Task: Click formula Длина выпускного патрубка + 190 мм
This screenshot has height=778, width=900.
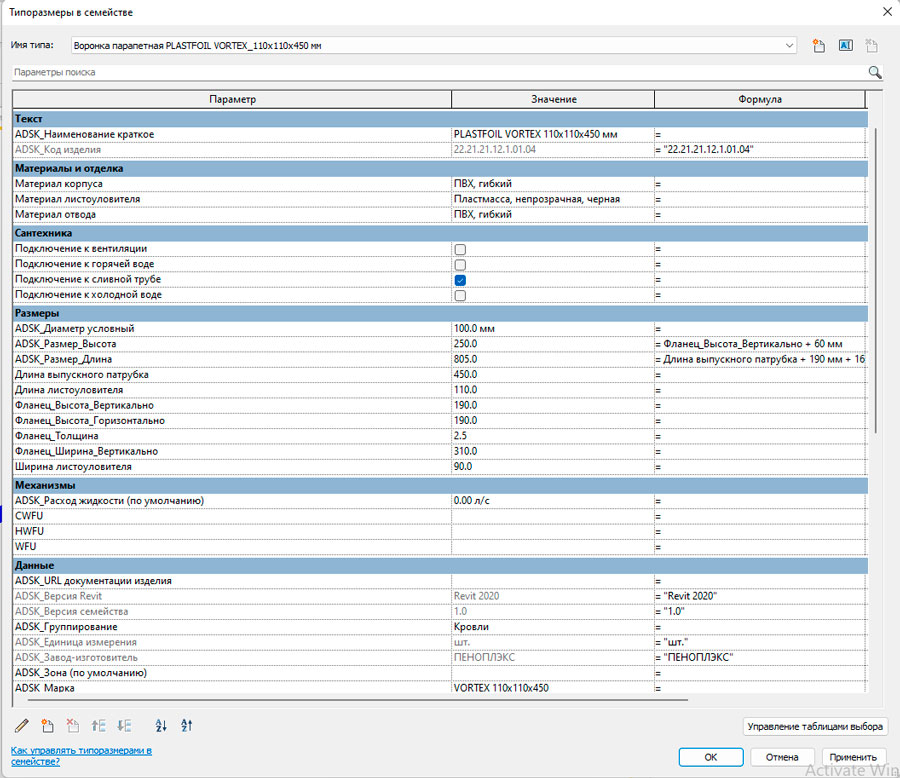Action: pyautogui.click(x=761, y=359)
